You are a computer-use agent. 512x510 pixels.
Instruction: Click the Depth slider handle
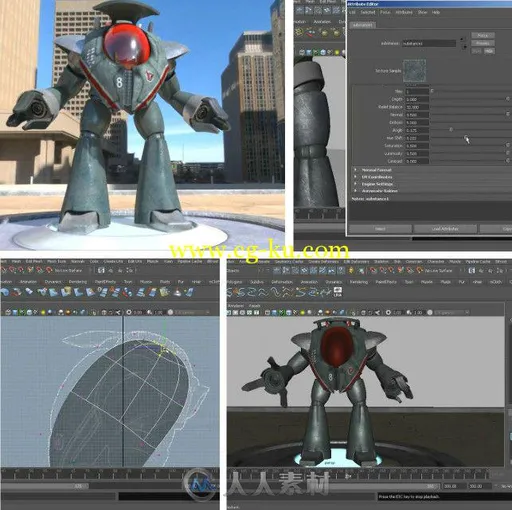[x=508, y=99]
